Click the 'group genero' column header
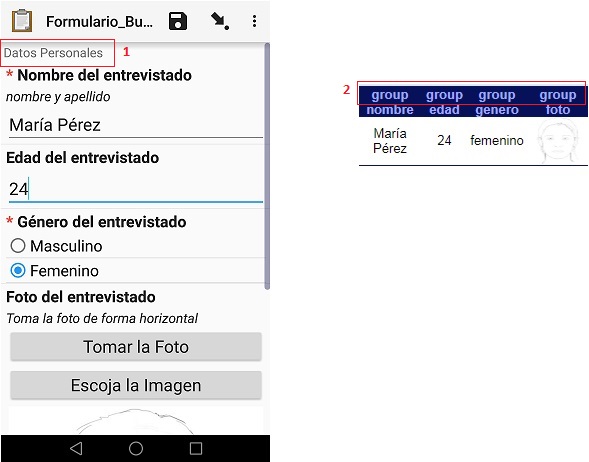 [497, 102]
